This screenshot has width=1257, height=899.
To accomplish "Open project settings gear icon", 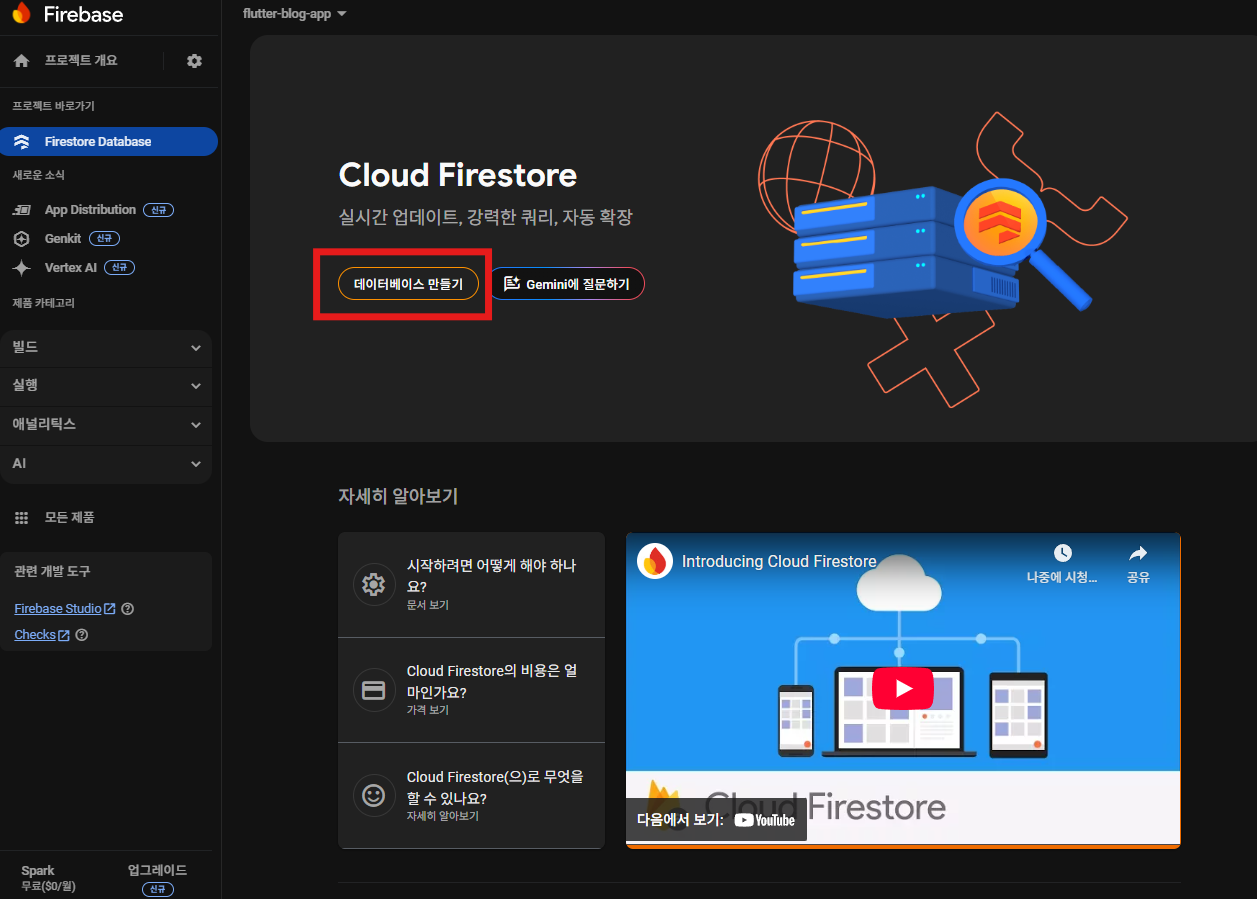I will (x=194, y=61).
